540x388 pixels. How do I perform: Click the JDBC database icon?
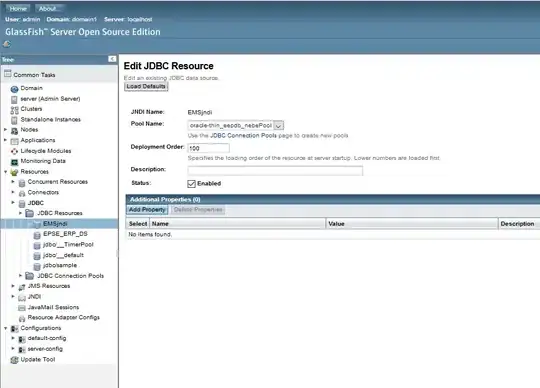(x=22, y=203)
